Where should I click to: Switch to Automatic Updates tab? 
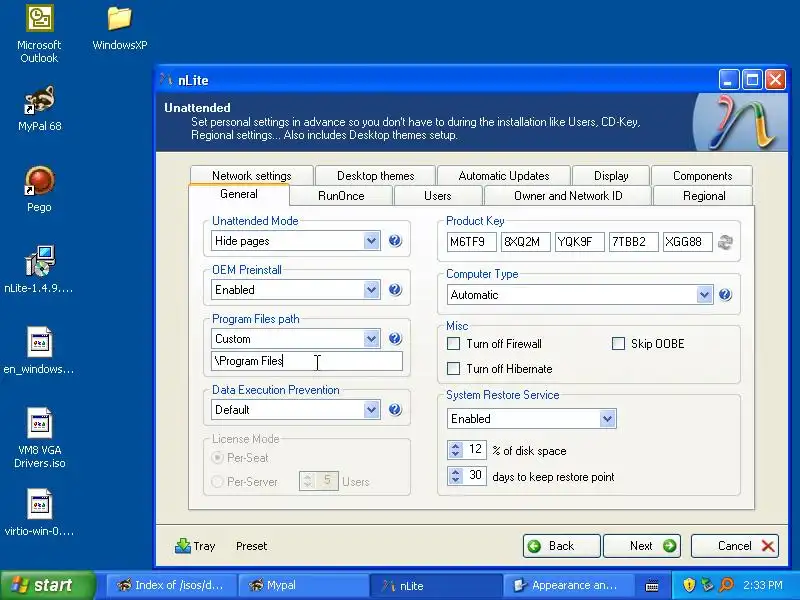coord(504,176)
